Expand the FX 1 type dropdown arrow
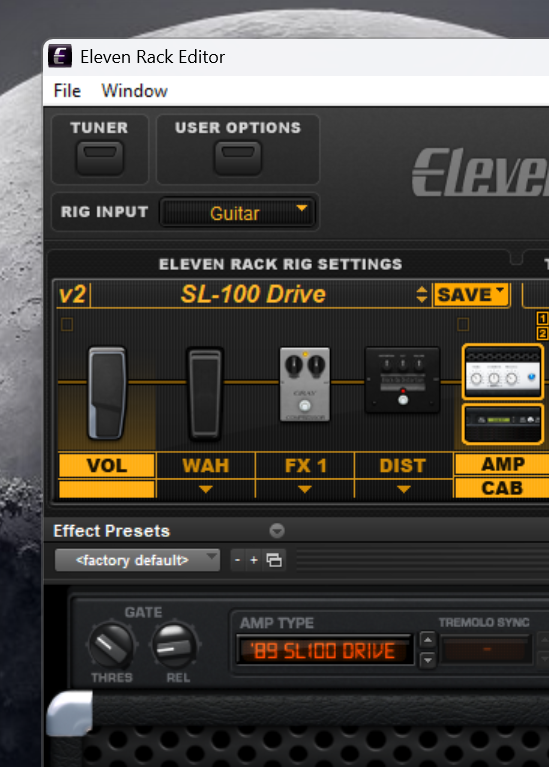The width and height of the screenshot is (549, 767). click(305, 489)
